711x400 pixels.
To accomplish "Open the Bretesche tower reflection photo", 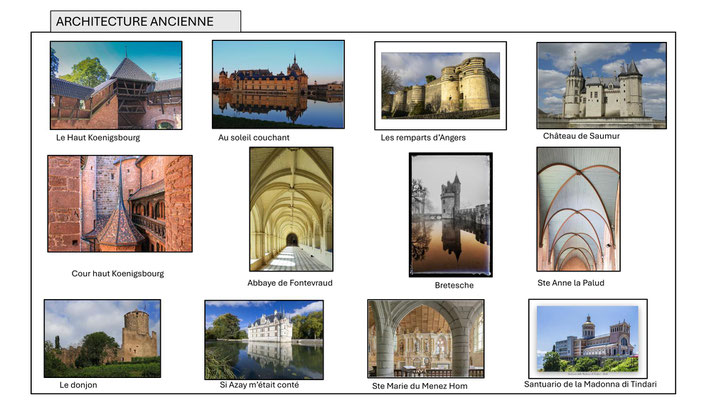I will click(x=451, y=215).
